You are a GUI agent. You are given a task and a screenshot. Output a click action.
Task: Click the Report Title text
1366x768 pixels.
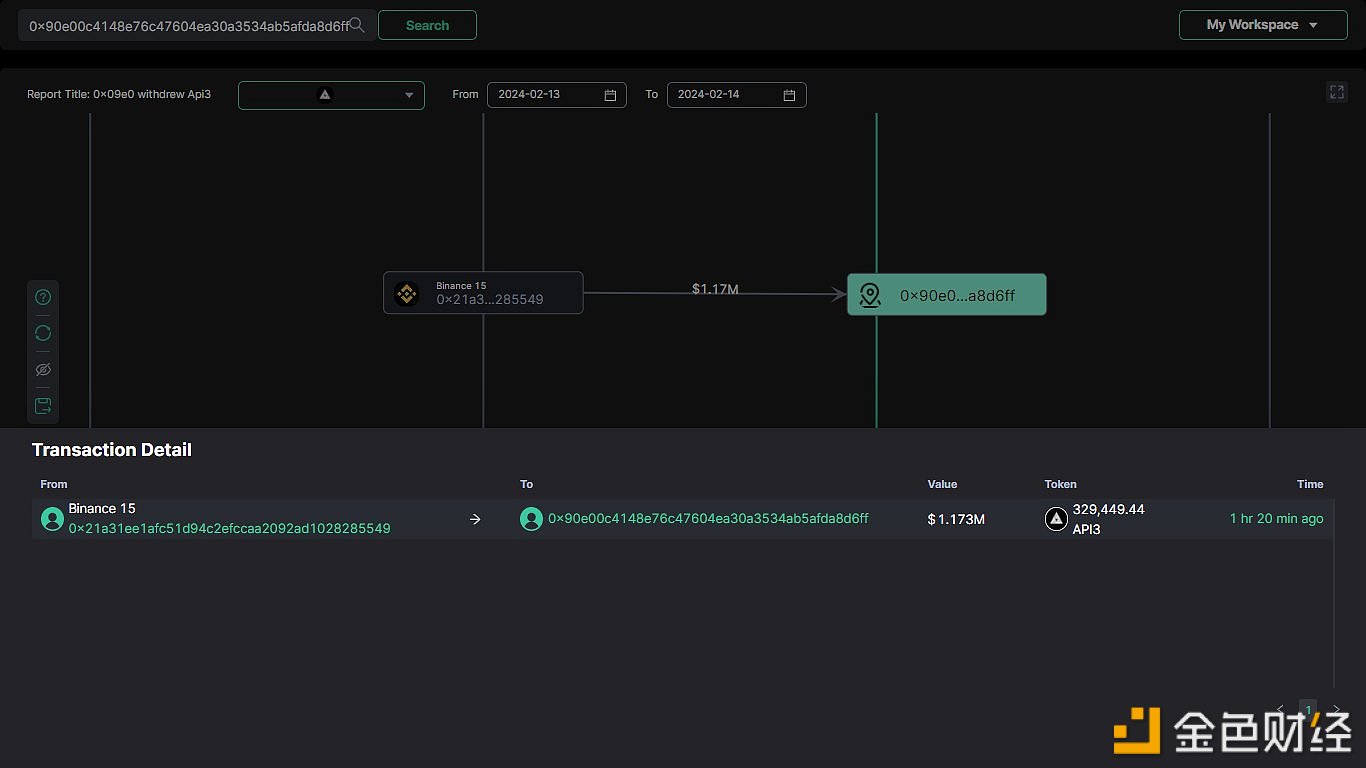[x=119, y=94]
